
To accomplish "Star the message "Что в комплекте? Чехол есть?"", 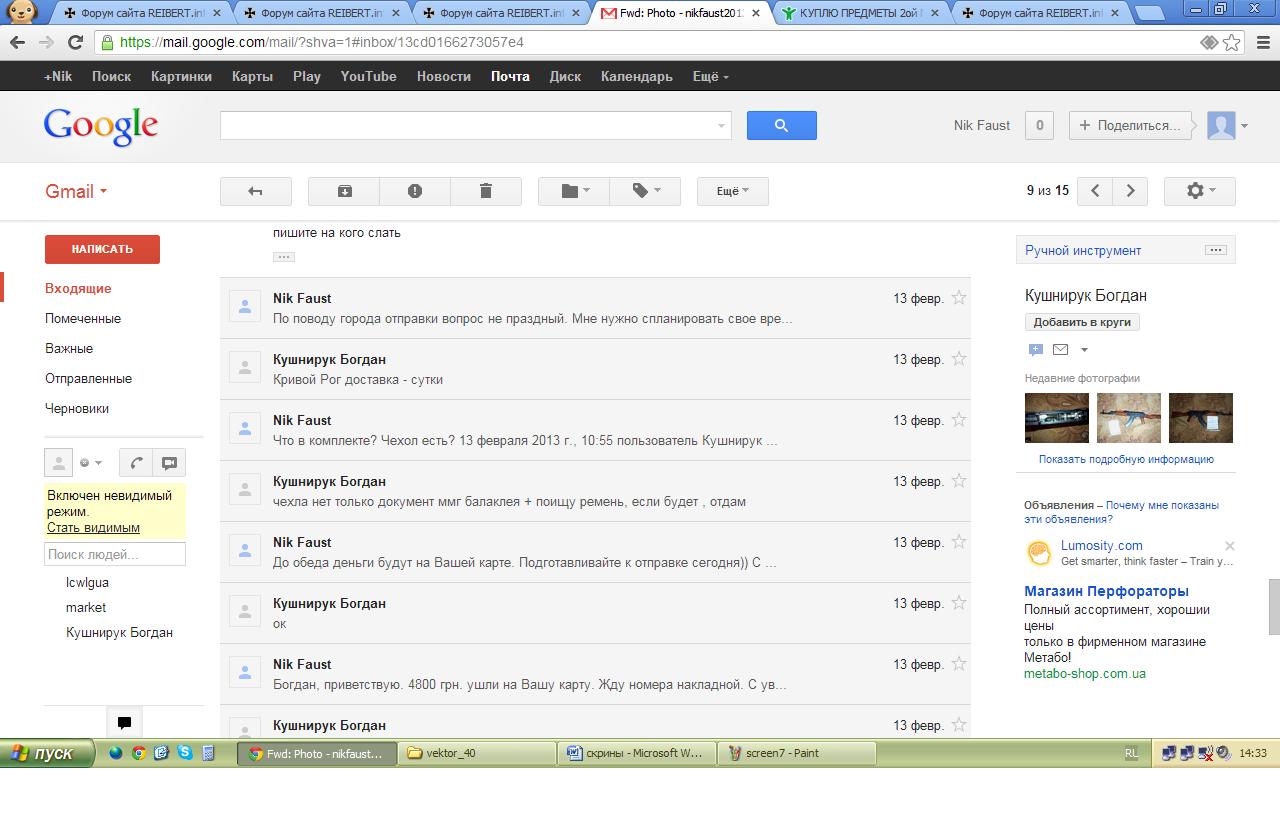I will pyautogui.click(x=959, y=420).
